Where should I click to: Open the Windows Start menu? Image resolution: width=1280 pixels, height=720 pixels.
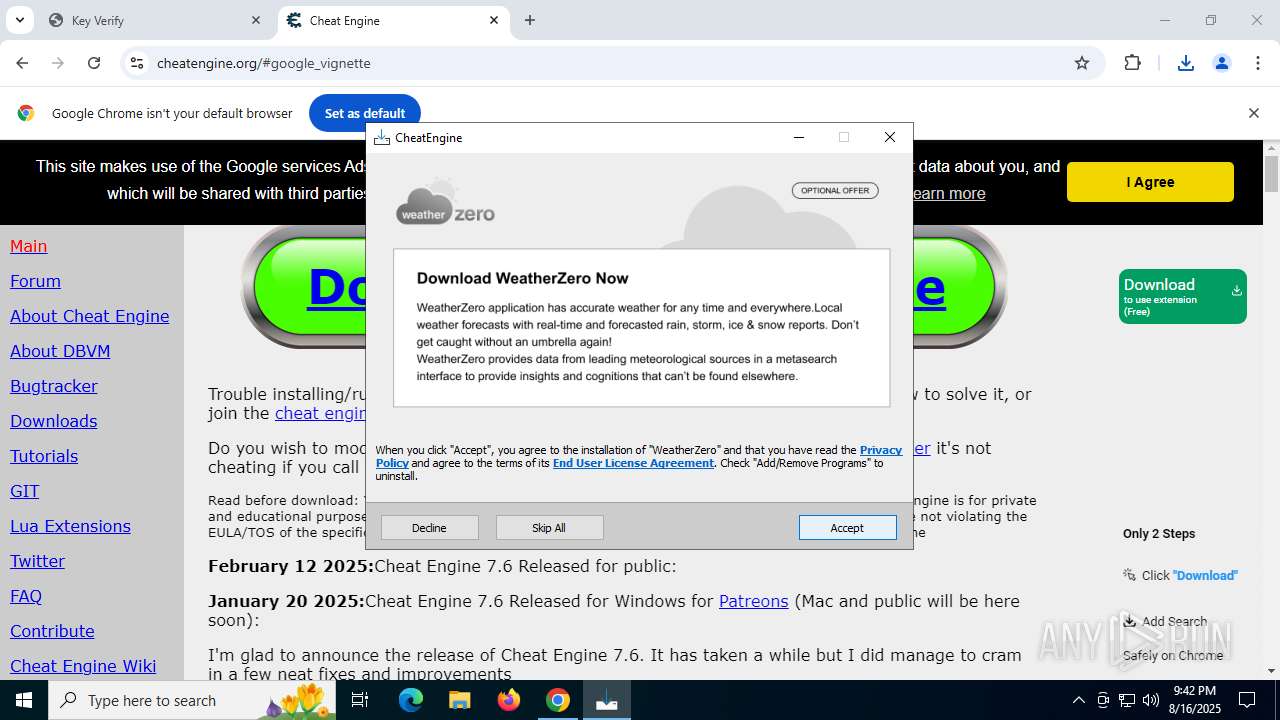tap(24, 700)
